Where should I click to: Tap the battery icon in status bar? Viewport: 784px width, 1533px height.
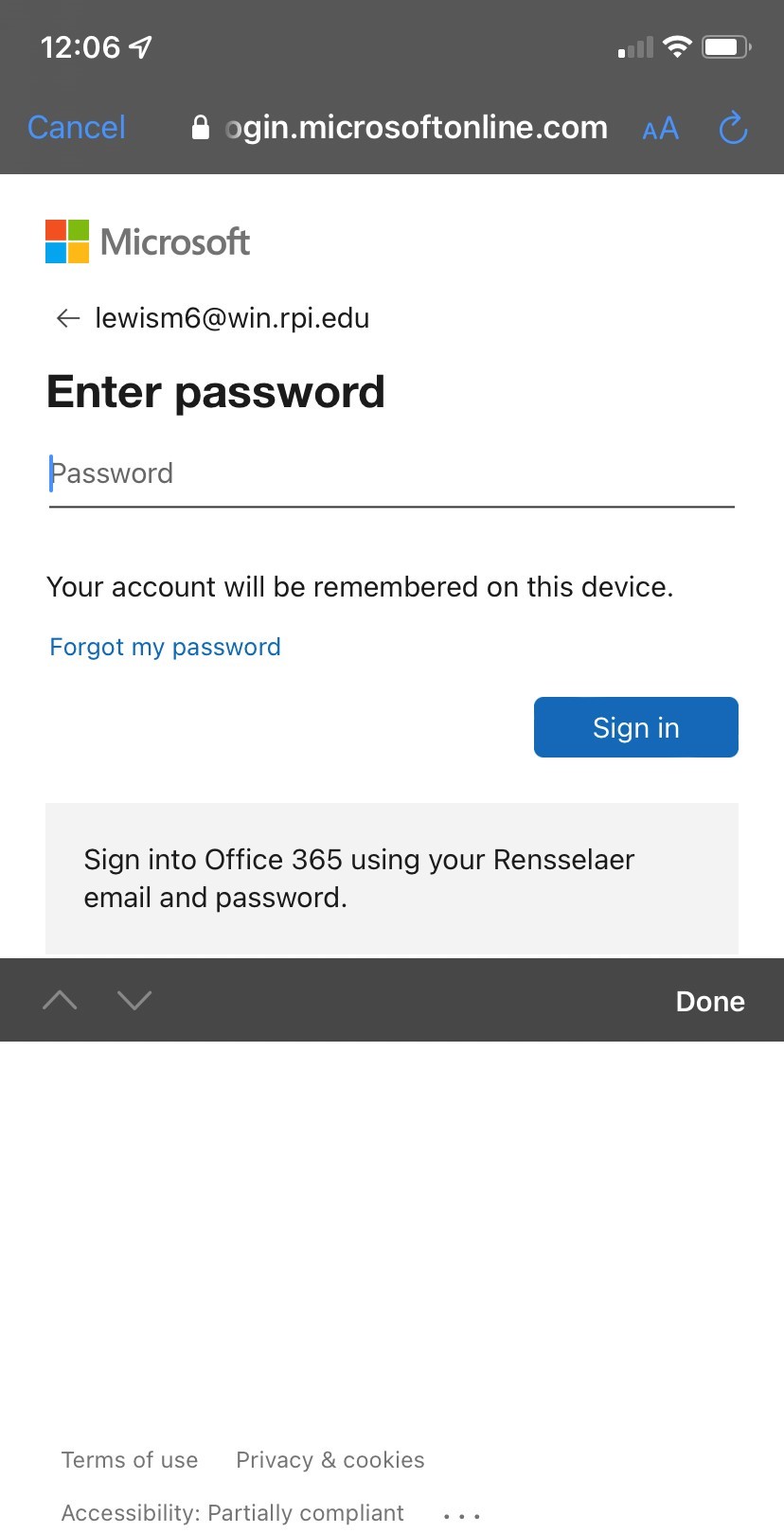click(x=726, y=46)
